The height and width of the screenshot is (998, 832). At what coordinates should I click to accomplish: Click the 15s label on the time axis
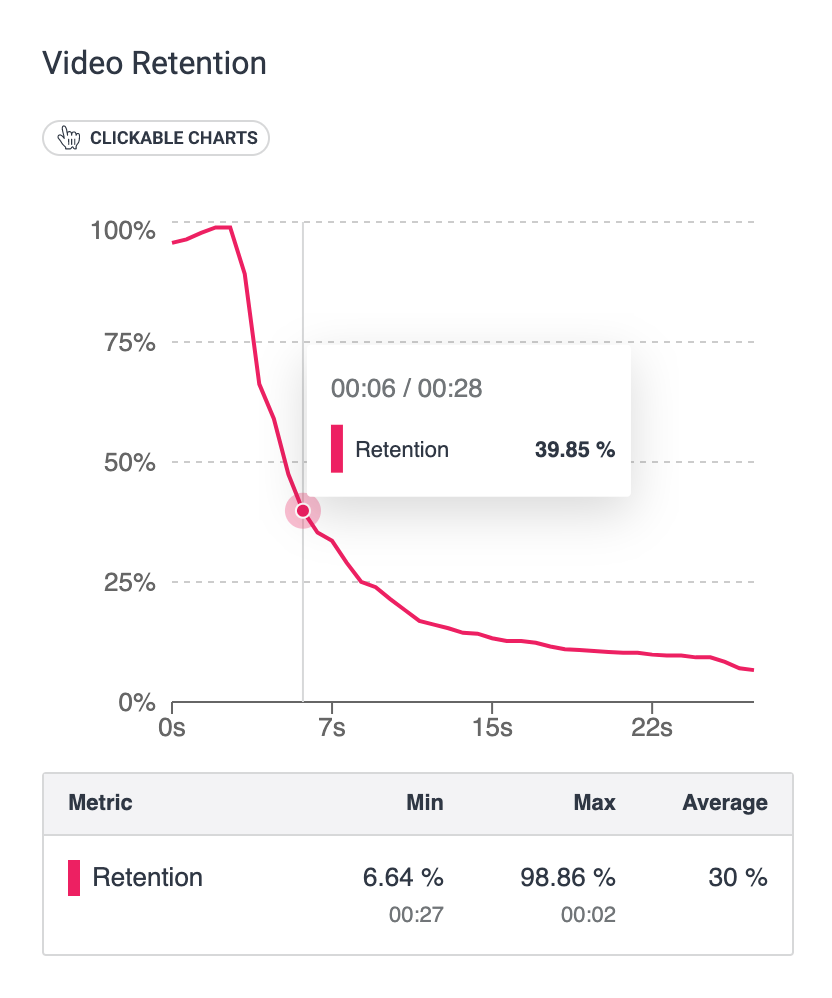(492, 727)
